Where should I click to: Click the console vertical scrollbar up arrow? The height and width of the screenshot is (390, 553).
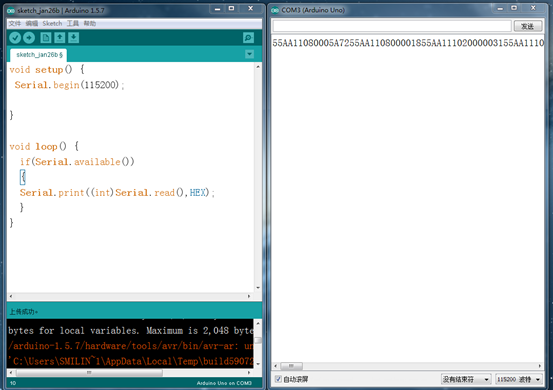click(258, 323)
